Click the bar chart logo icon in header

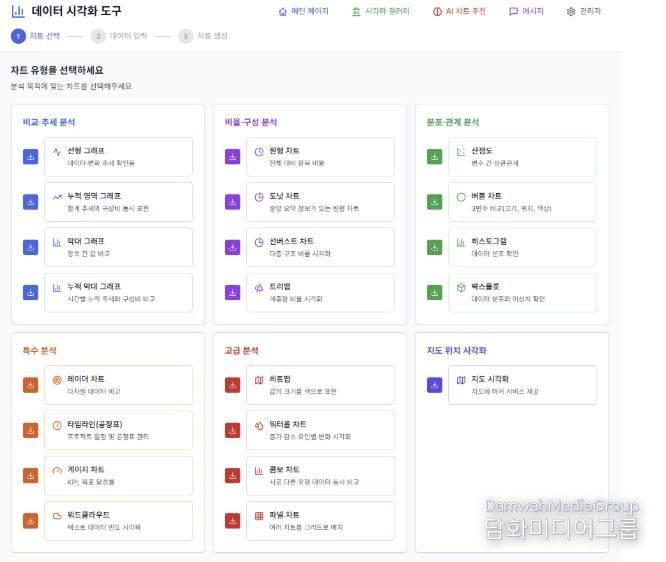point(18,11)
